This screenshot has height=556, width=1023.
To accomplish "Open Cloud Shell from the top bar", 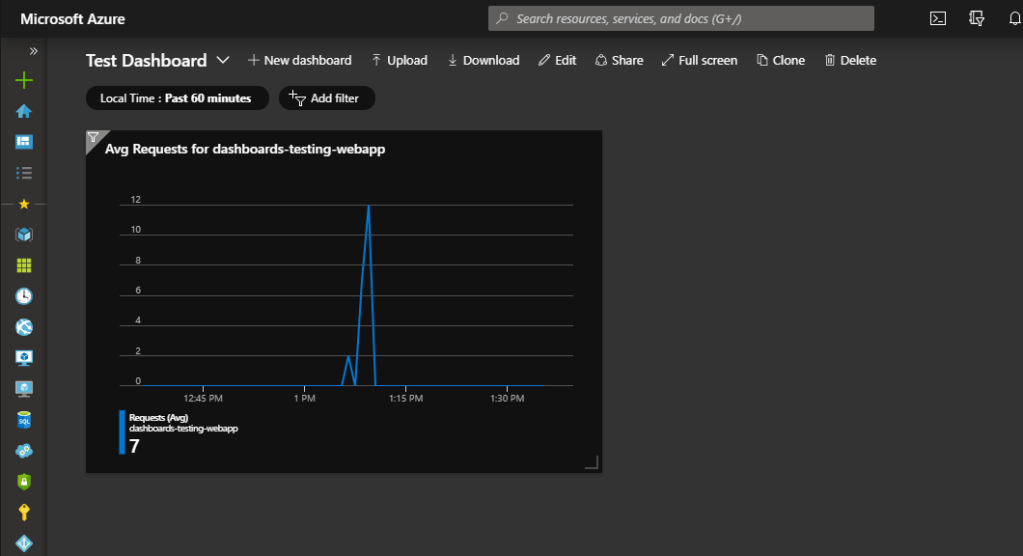I will point(938,19).
